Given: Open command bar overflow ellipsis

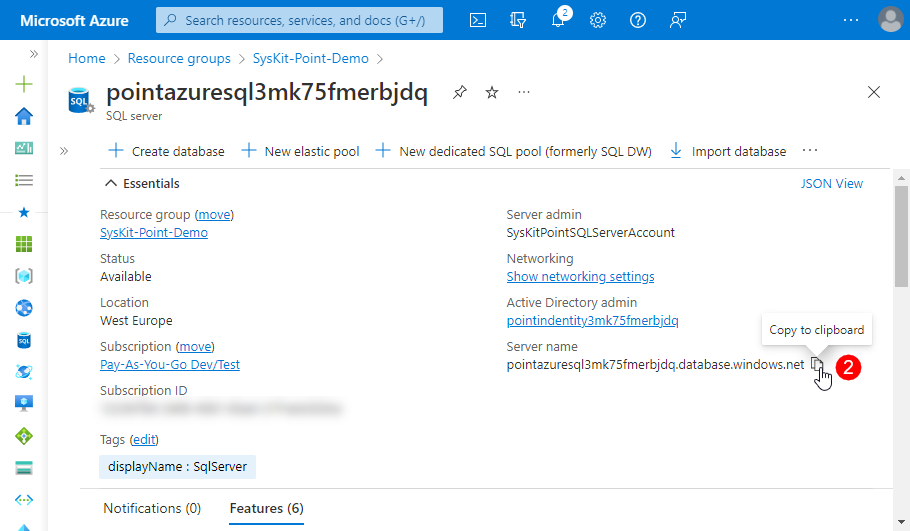Looking at the screenshot, I should 810,151.
